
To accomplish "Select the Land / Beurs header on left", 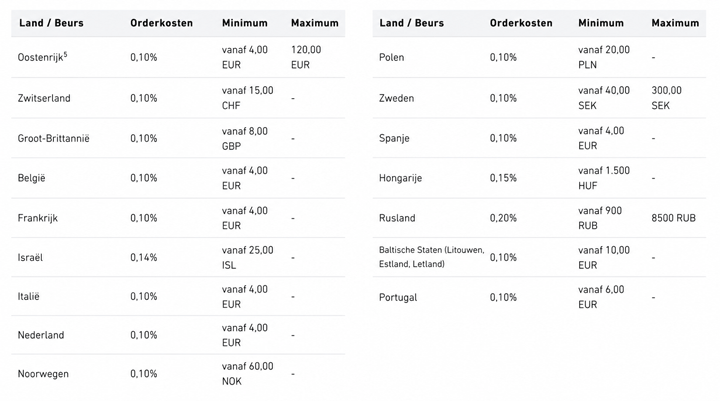I will tap(51, 23).
